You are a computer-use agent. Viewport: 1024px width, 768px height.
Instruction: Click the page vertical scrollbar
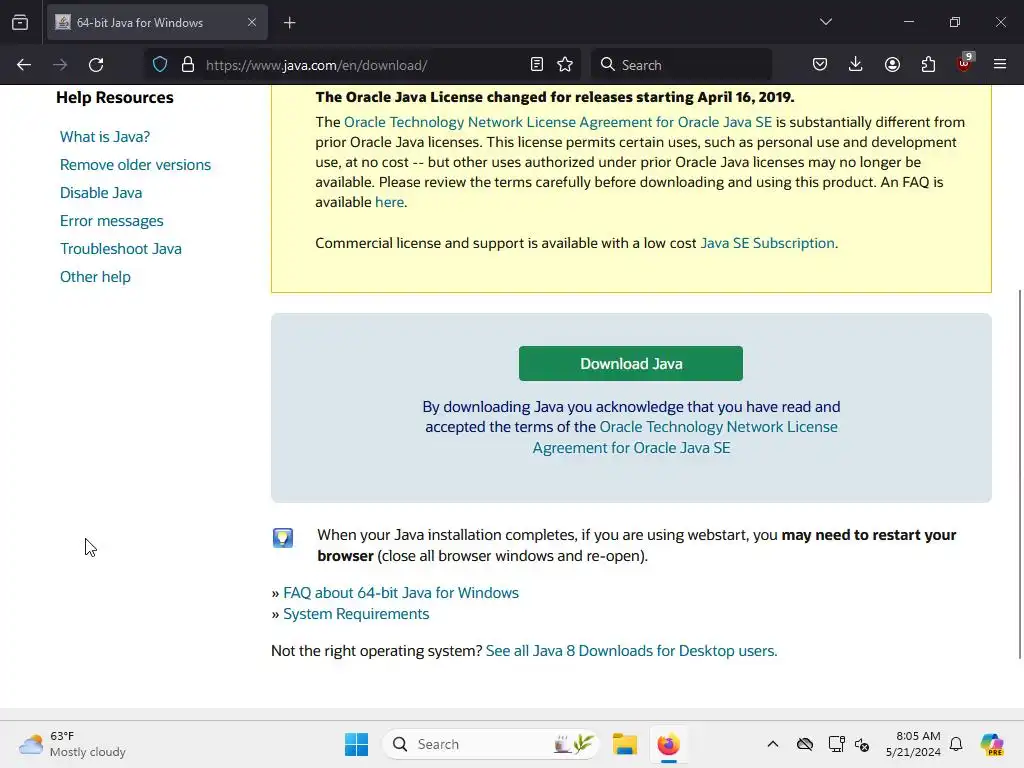tap(1020, 474)
